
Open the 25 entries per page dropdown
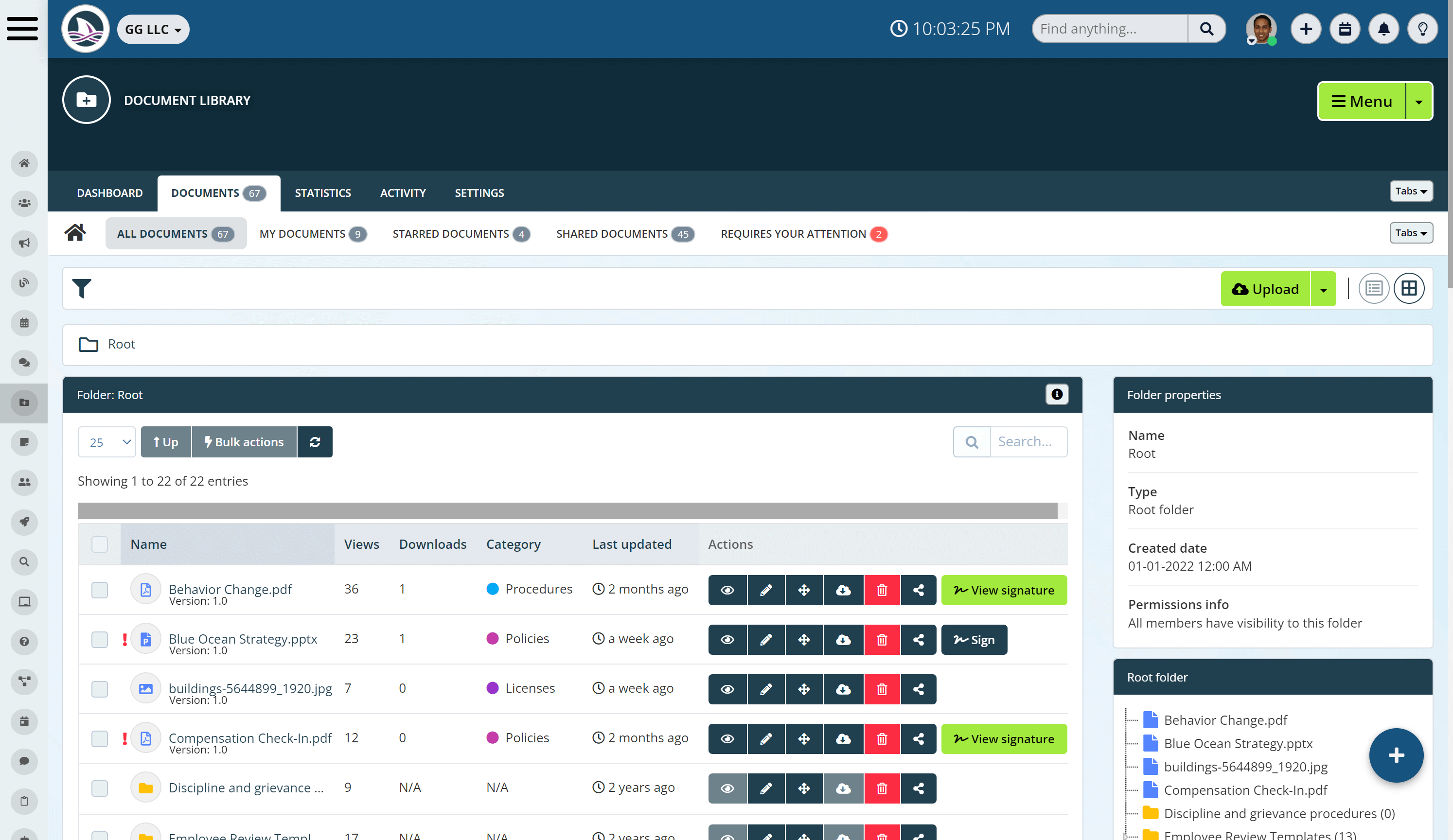(107, 442)
